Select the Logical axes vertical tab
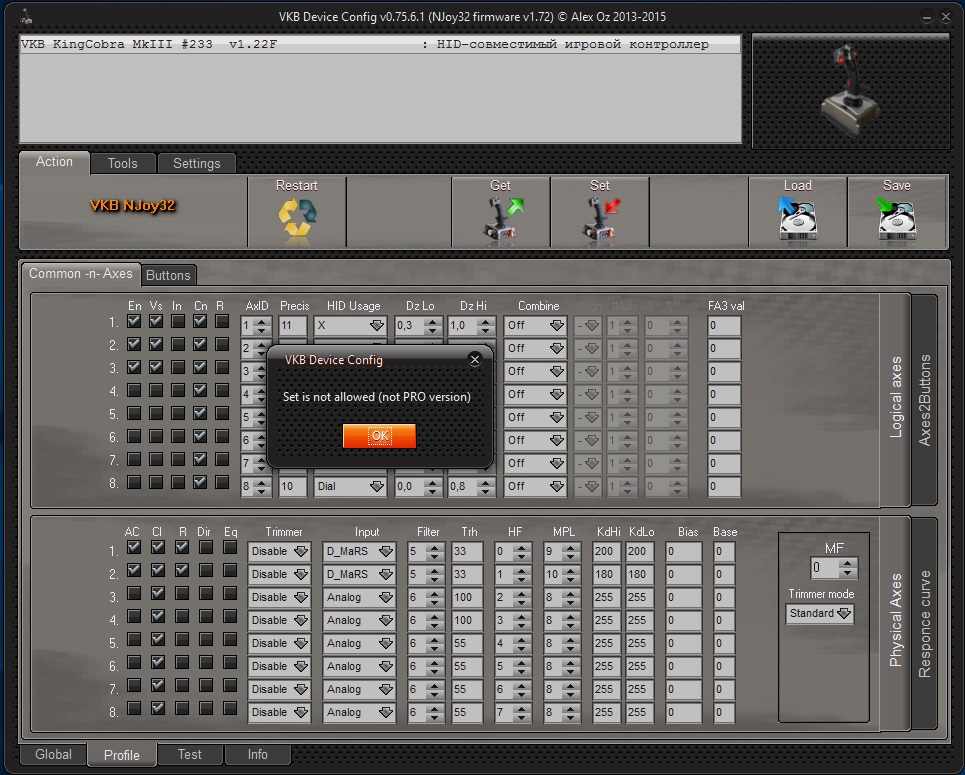This screenshot has width=965, height=775. click(x=895, y=398)
